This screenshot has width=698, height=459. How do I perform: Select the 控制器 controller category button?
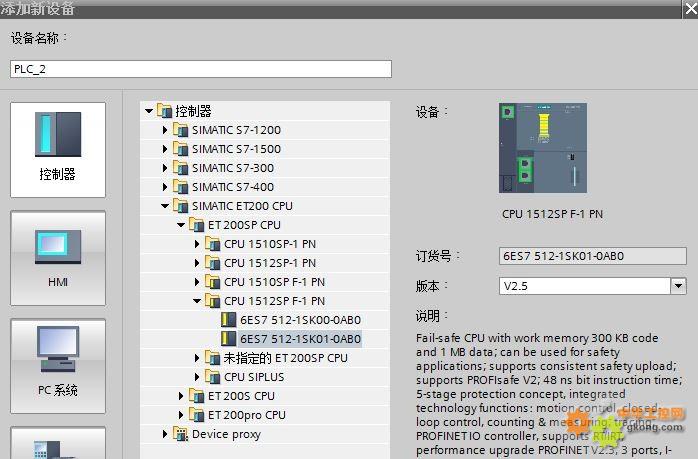coord(58,150)
